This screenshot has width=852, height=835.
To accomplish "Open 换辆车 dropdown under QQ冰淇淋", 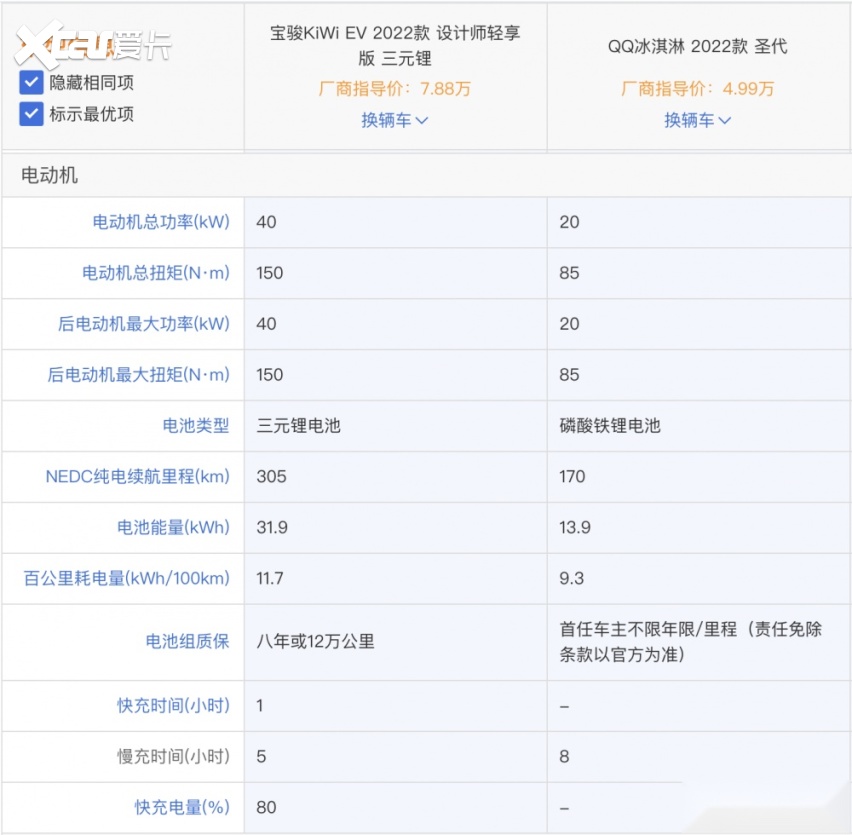I will 698,120.
